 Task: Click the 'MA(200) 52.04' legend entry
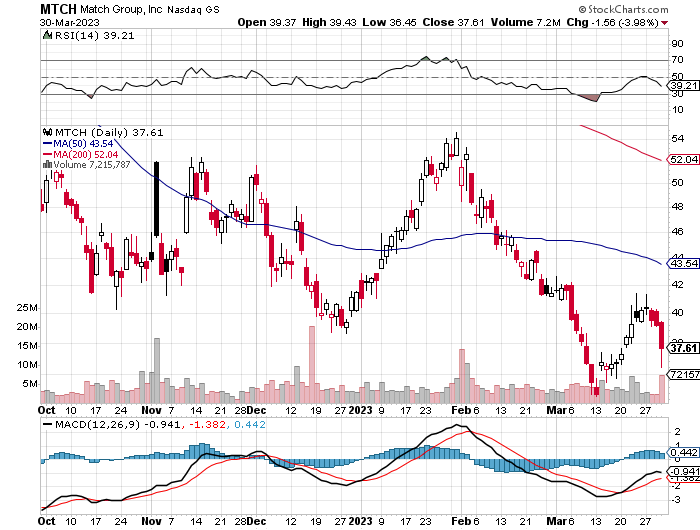[86, 154]
